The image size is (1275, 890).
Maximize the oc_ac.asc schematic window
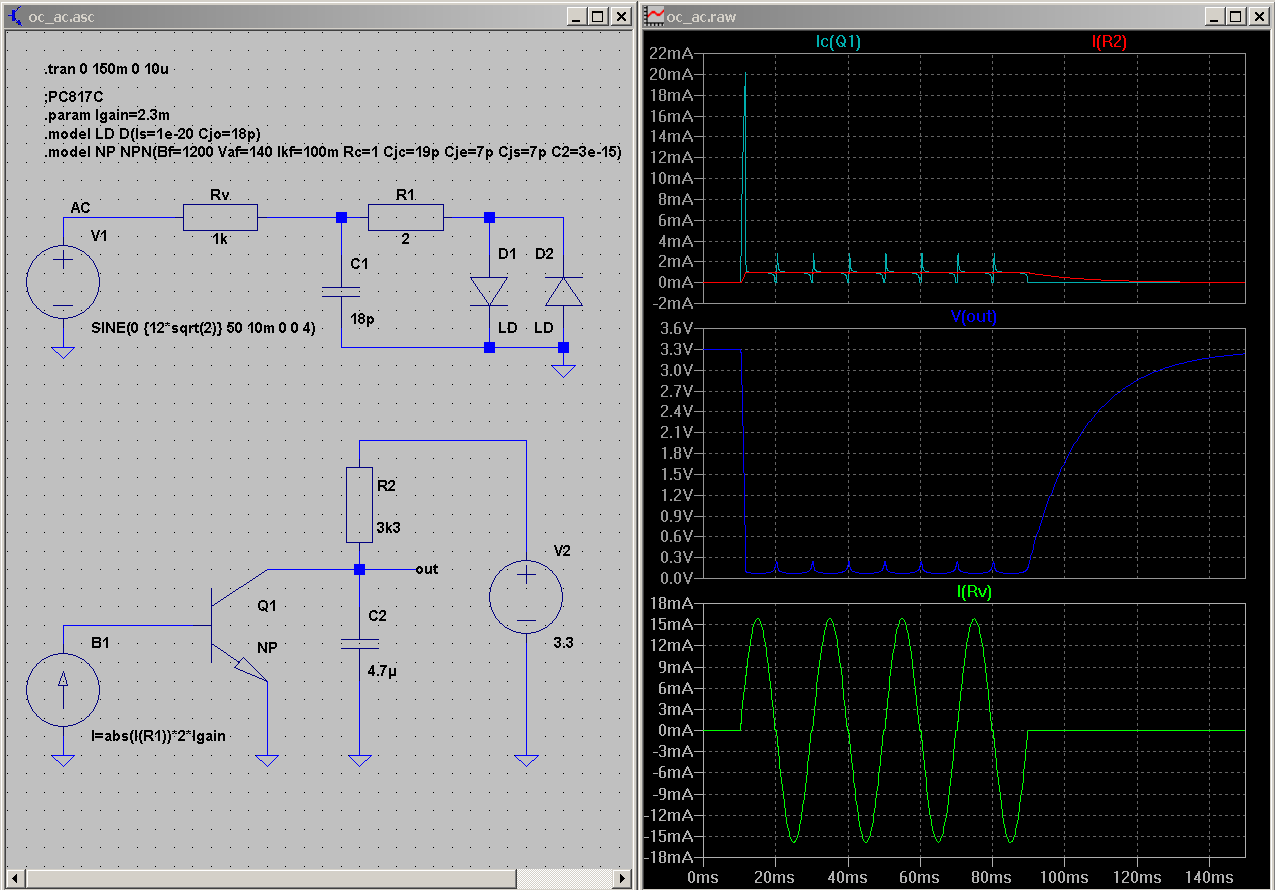point(598,16)
